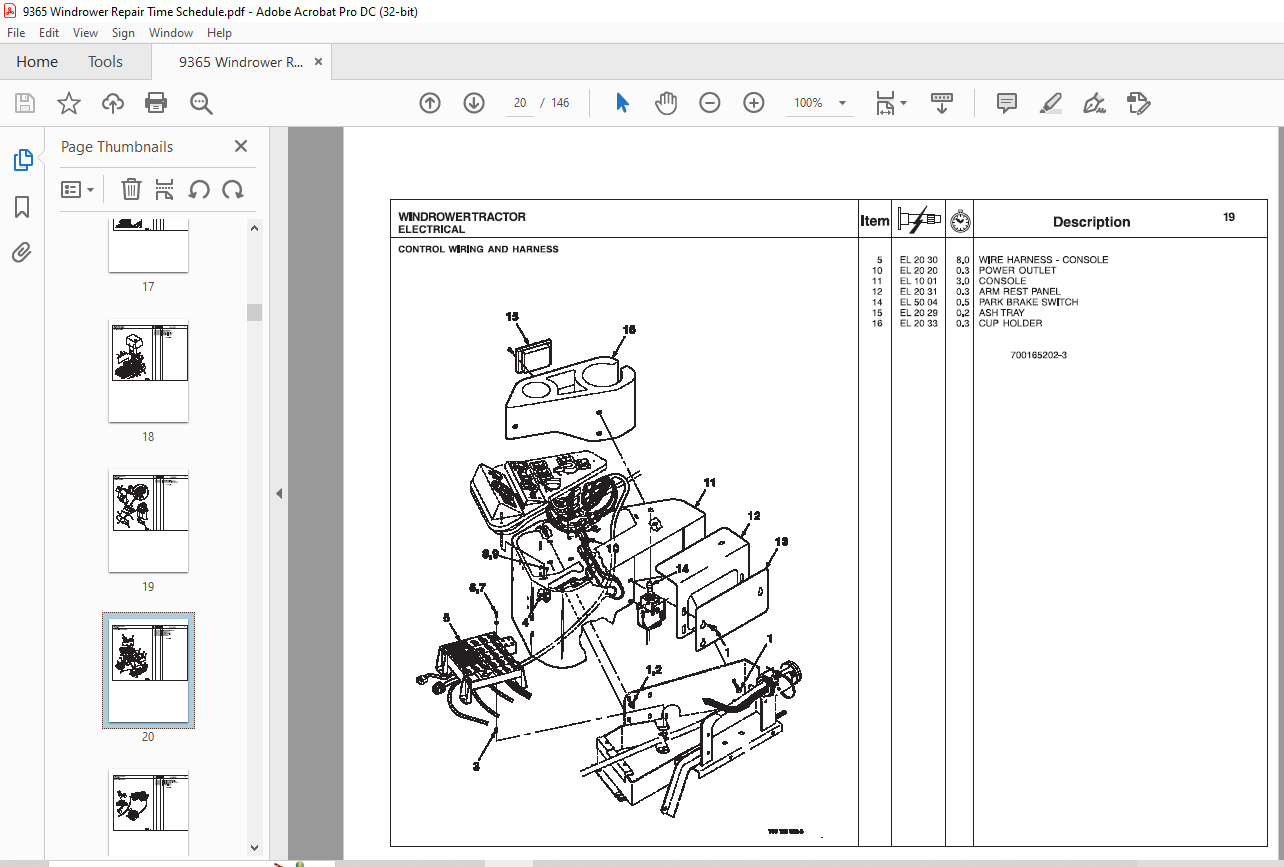Select page 18 thumbnail
The image size is (1284, 867).
click(148, 371)
